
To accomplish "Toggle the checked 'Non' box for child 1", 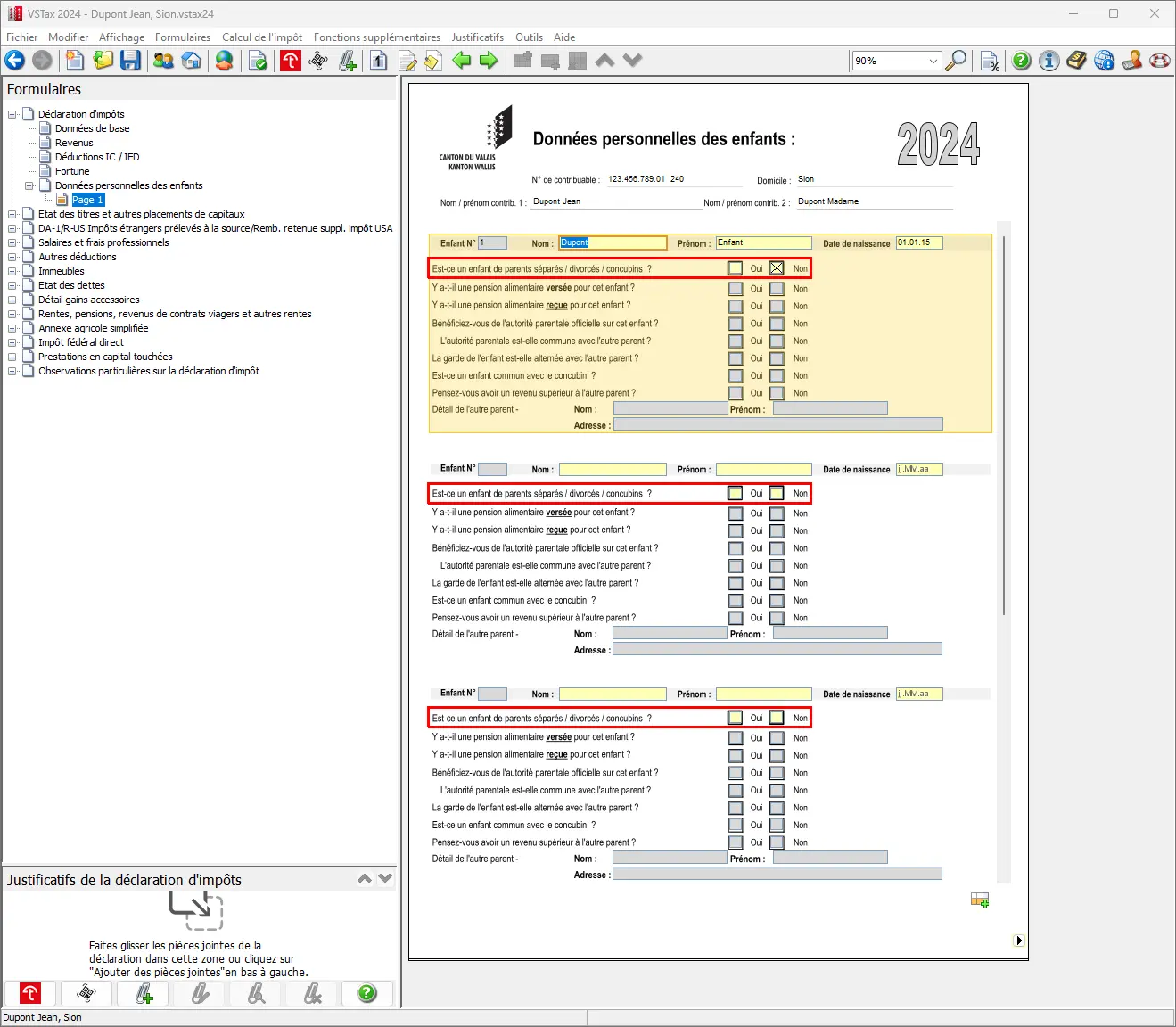I will point(777,268).
